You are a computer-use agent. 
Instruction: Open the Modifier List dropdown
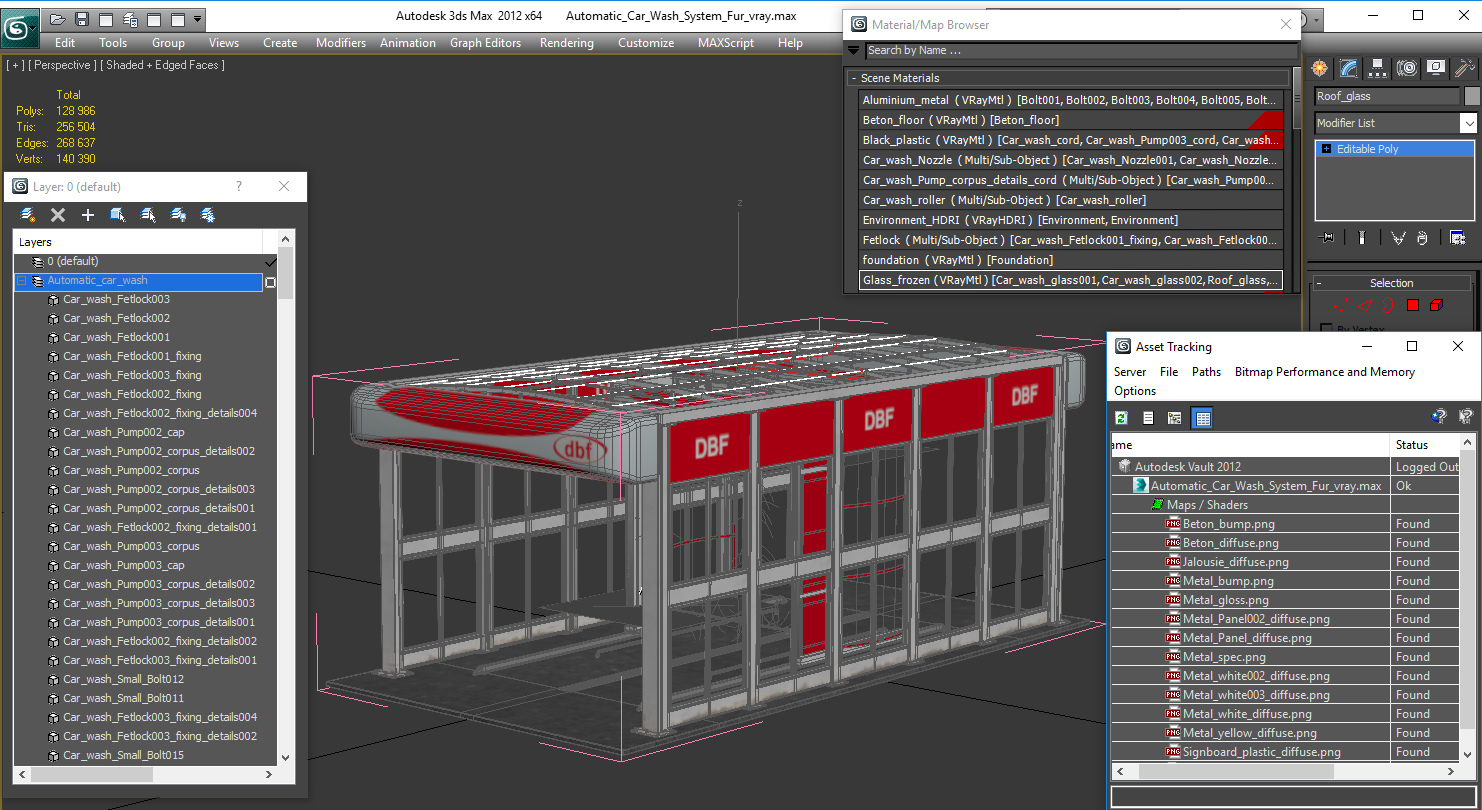coord(1468,123)
